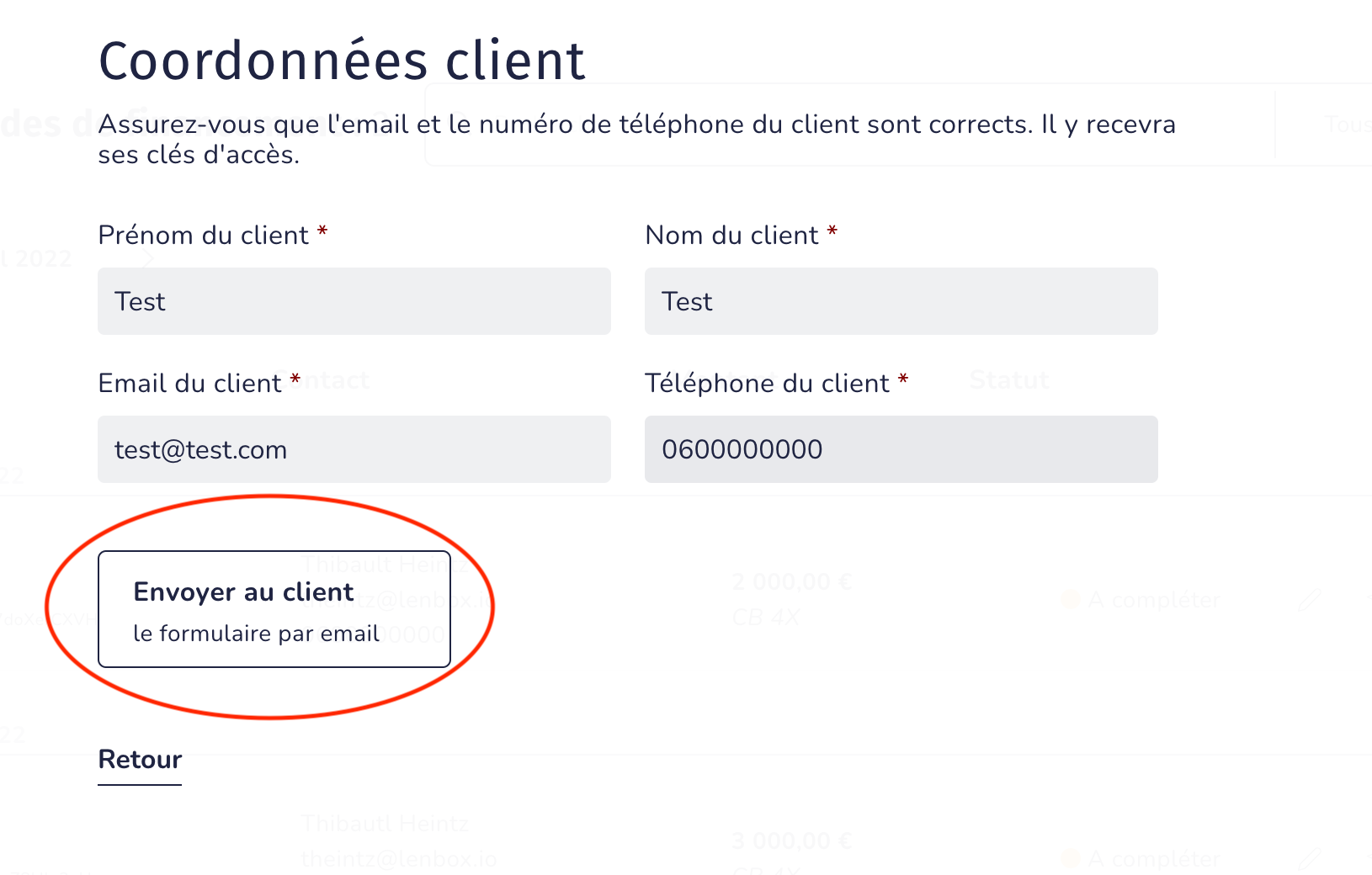The image size is (1372, 875).
Task: Click the faded chevron arrow beside 2022
Action: point(148,258)
